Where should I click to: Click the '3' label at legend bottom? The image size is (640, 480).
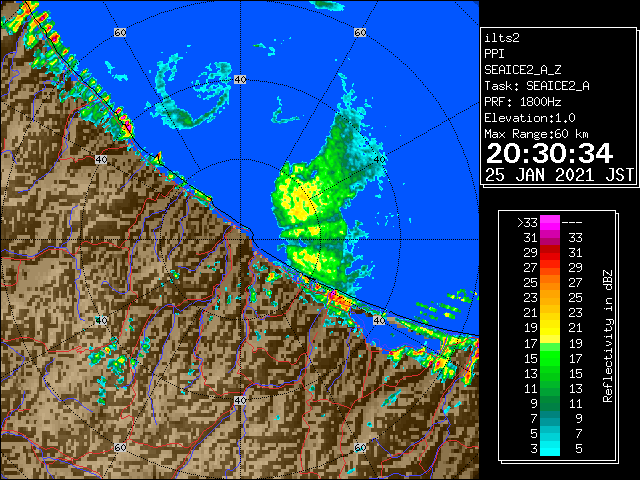click(x=534, y=449)
